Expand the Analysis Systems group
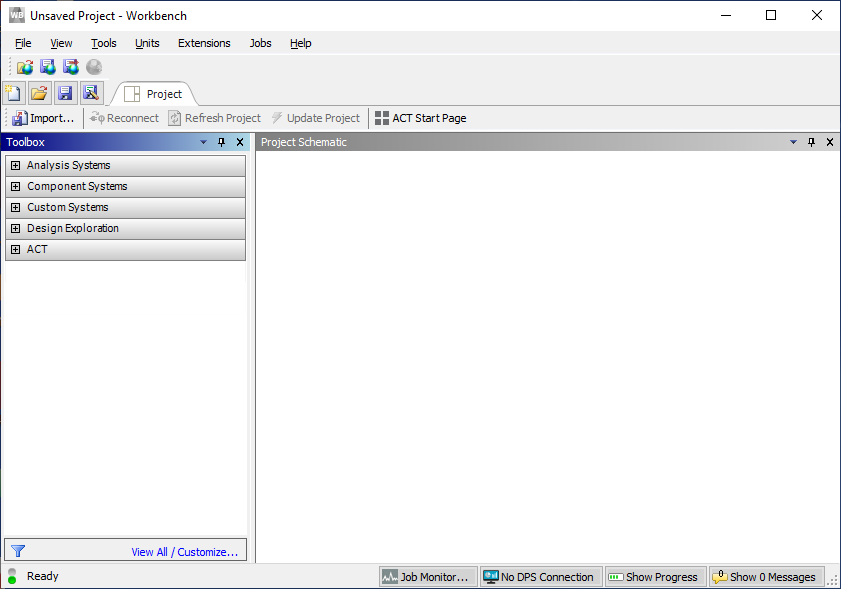 coord(16,165)
